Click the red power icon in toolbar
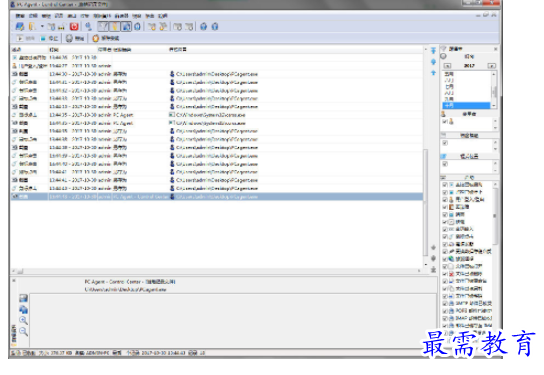 [74, 26]
